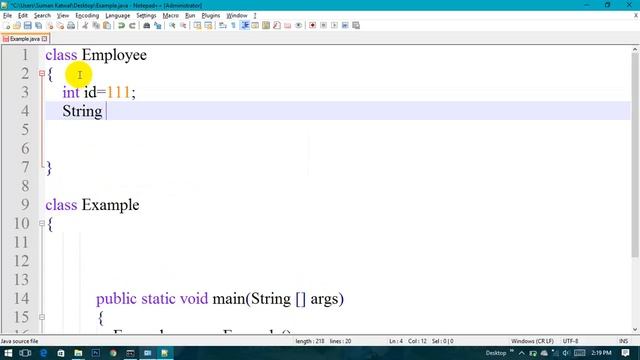Open the Search menu
Image resolution: width=640 pixels, height=360 pixels.
point(42,16)
